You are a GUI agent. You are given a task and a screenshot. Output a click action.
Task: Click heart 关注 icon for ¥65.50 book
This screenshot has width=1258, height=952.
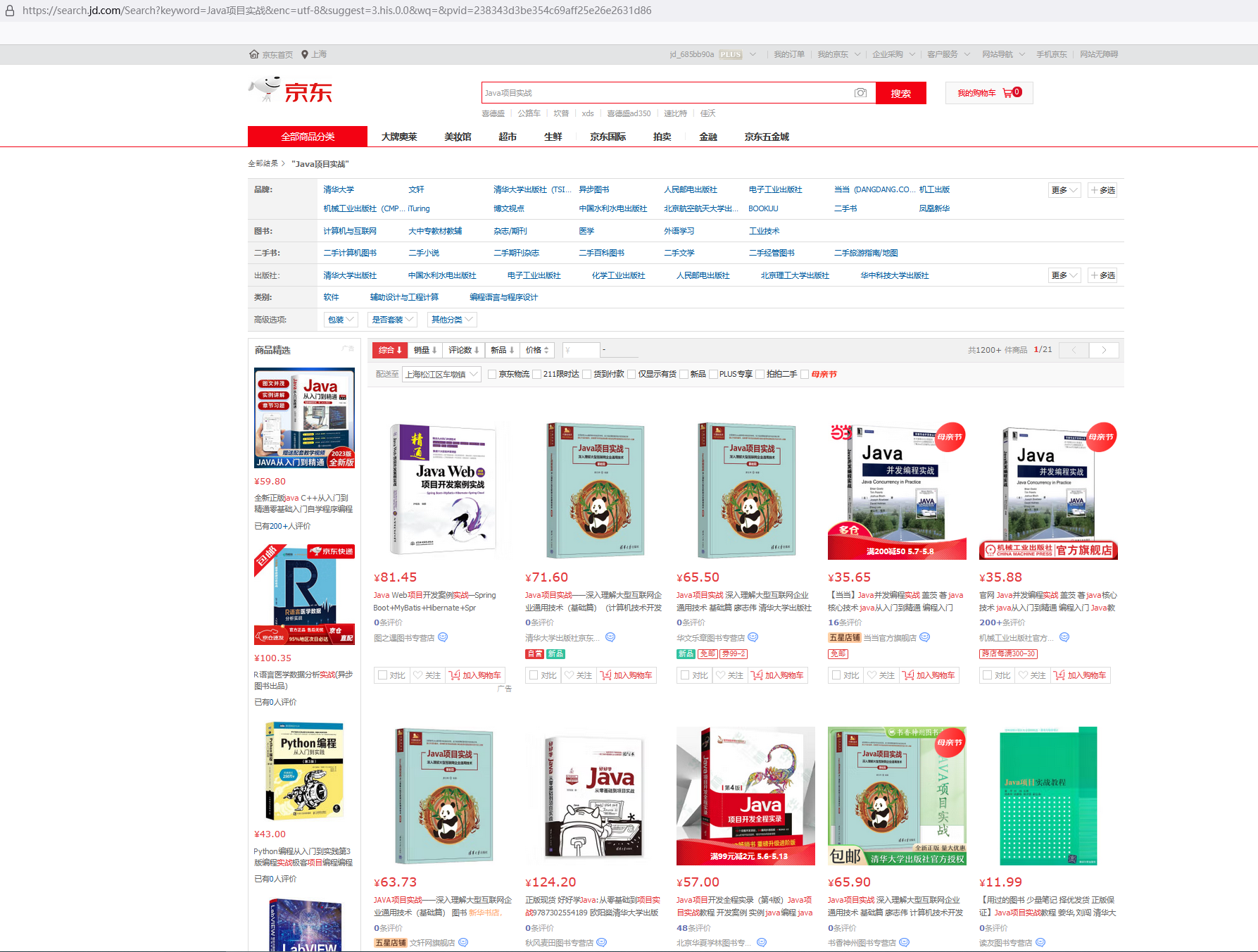tap(721, 675)
